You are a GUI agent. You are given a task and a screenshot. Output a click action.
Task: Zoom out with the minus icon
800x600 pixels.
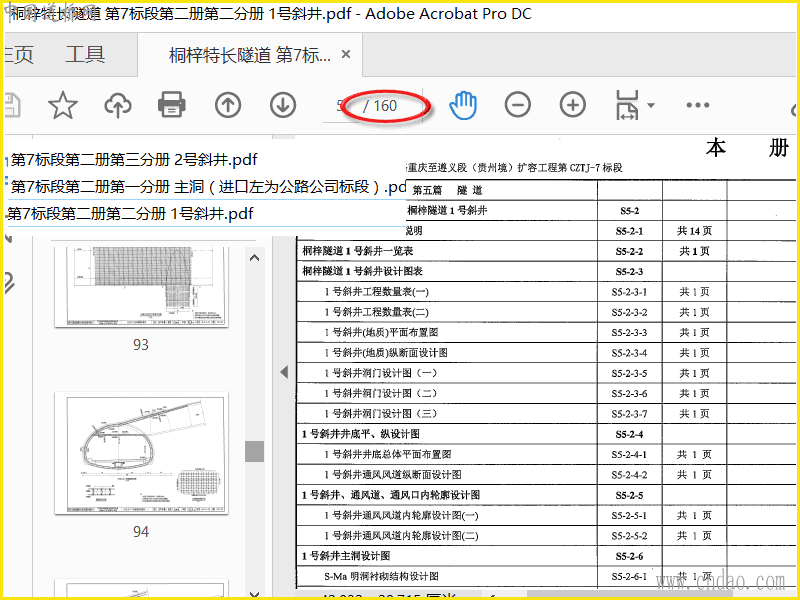518,105
